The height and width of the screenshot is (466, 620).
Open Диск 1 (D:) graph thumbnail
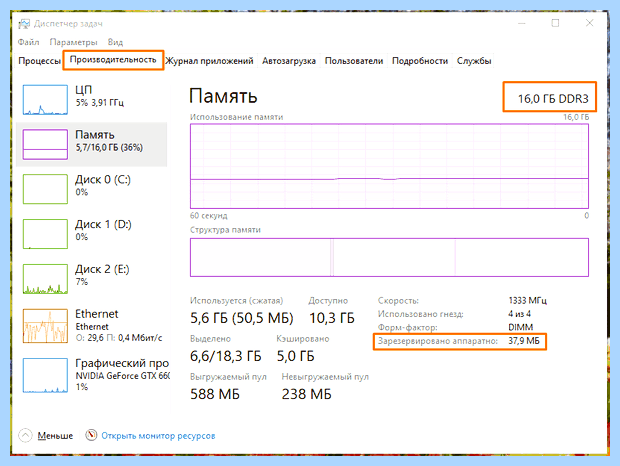[x=45, y=234]
